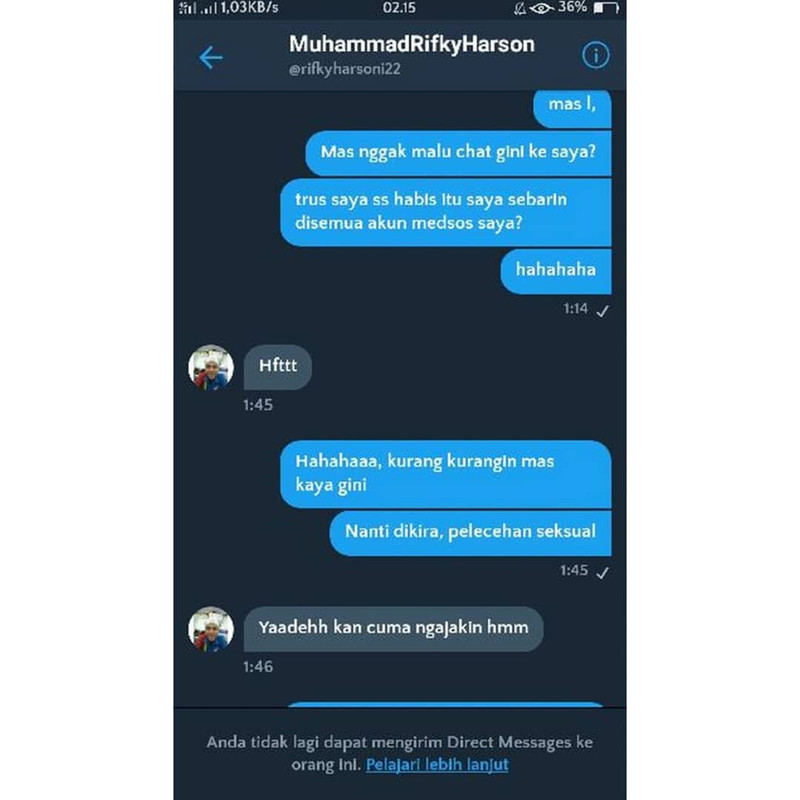This screenshot has height=800, width=800.
Task: Tap the MuhammadRifkyHarson name in the header
Action: click(412, 44)
